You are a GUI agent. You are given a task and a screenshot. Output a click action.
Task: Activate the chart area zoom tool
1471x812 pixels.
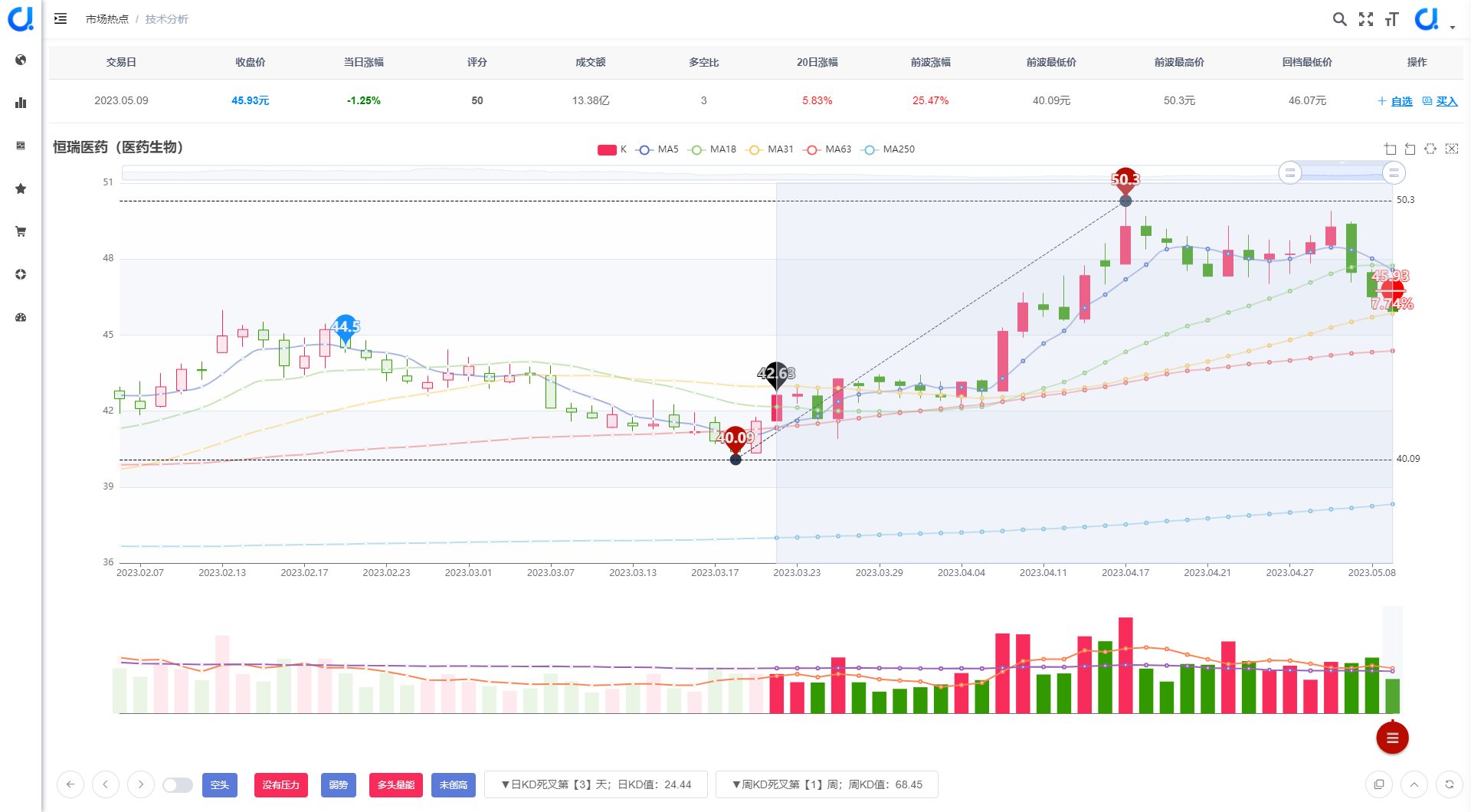tap(1391, 149)
